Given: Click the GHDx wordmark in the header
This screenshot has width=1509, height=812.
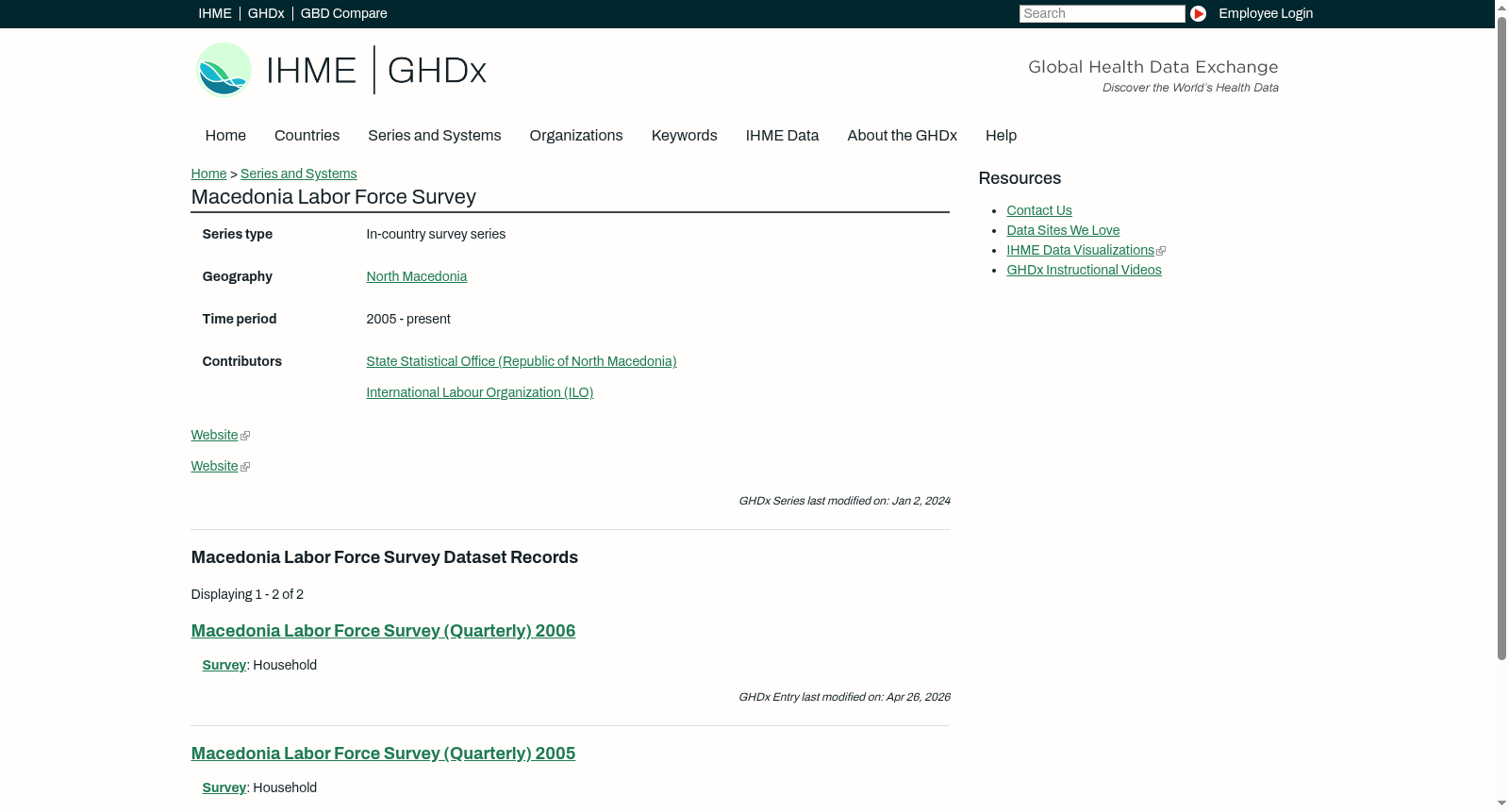Looking at the screenshot, I should coord(437,71).
